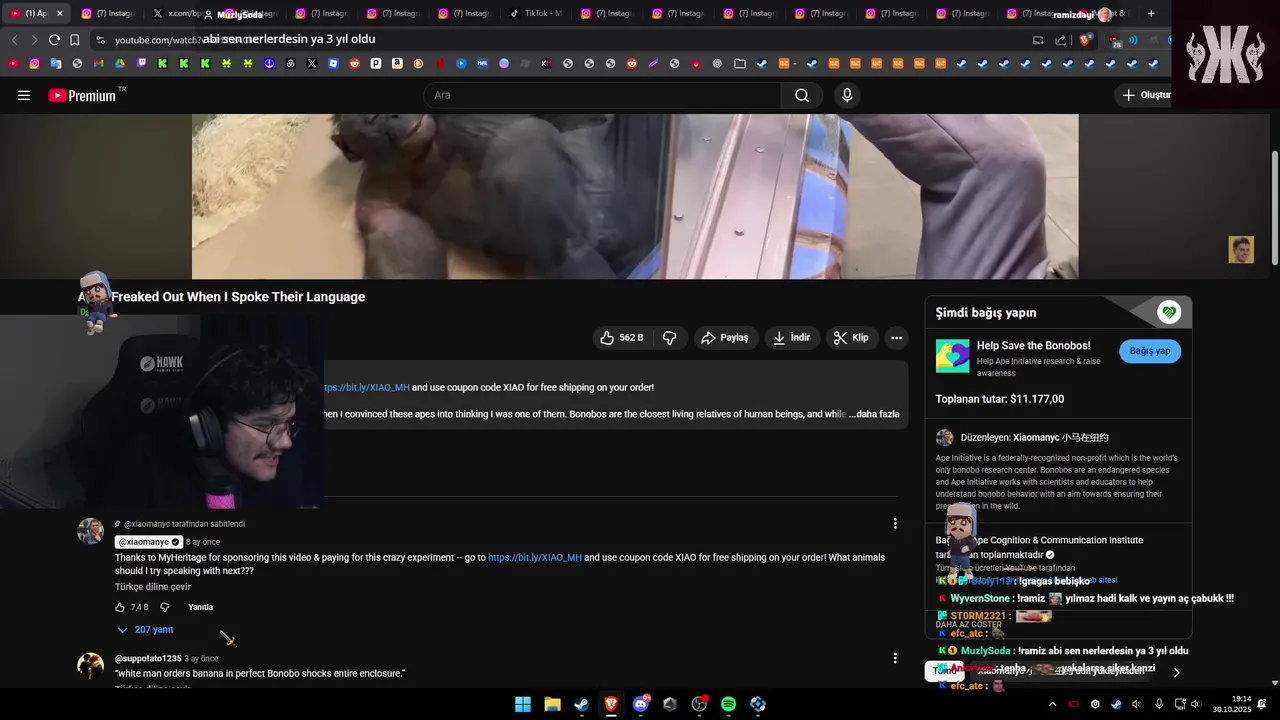Expand '207 yanıt' replies on pinned comment
Image resolution: width=1280 pixels, height=720 pixels.
[145, 630]
